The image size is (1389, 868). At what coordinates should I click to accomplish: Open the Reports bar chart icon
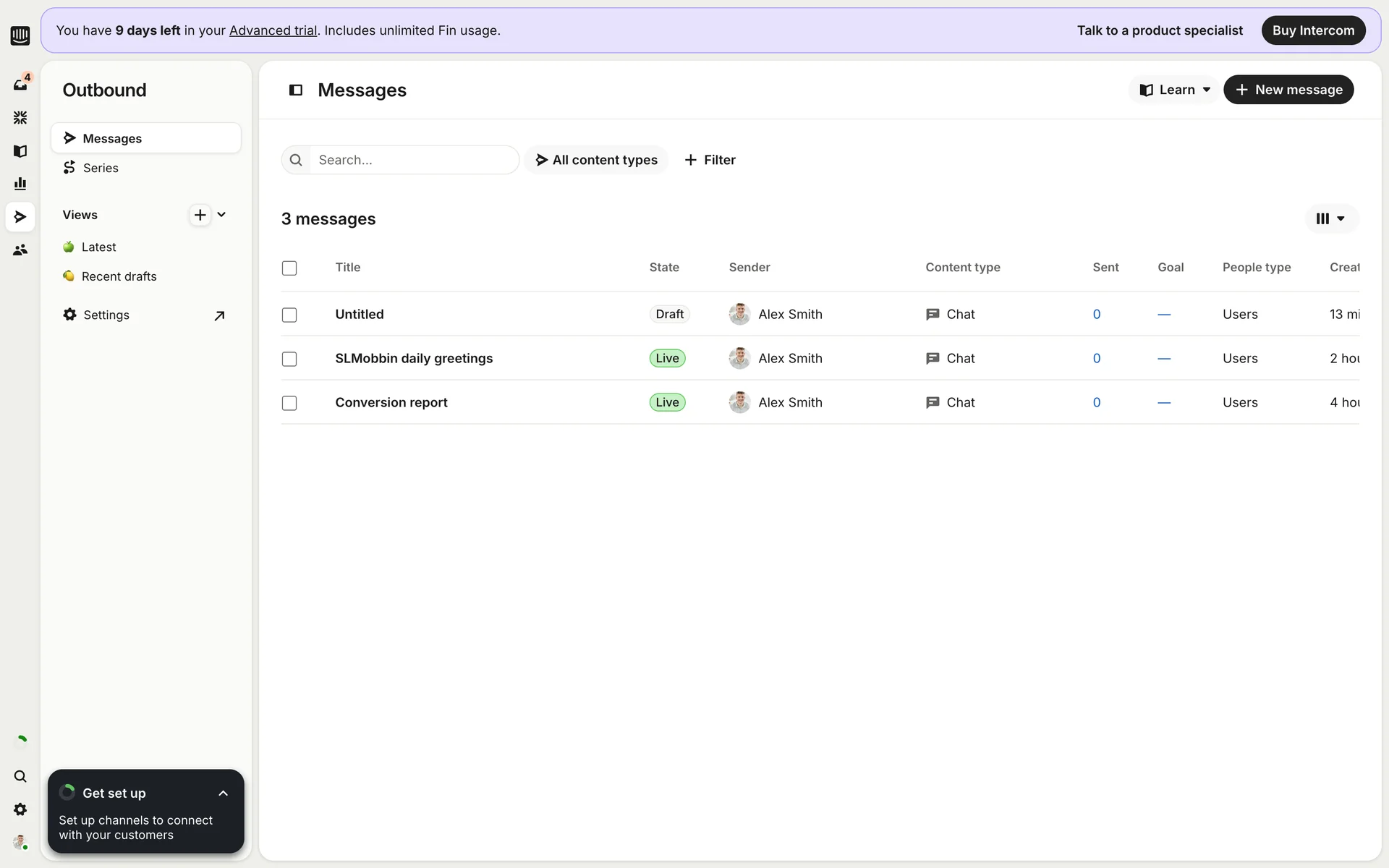[x=20, y=184]
